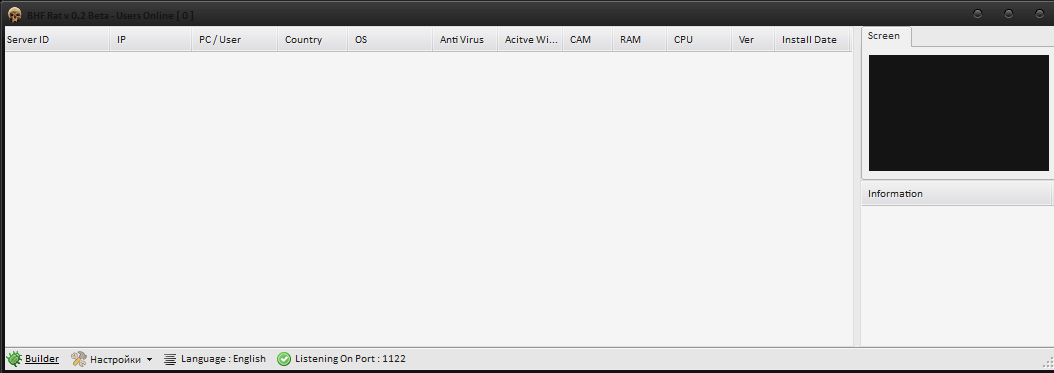Click the black screen preview thumbnail
1054x373 pixels.
tap(959, 113)
